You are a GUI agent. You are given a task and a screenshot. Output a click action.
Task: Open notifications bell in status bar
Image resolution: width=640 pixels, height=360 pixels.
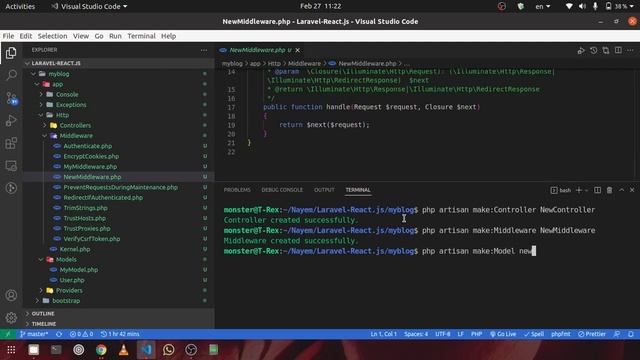(x=631, y=334)
